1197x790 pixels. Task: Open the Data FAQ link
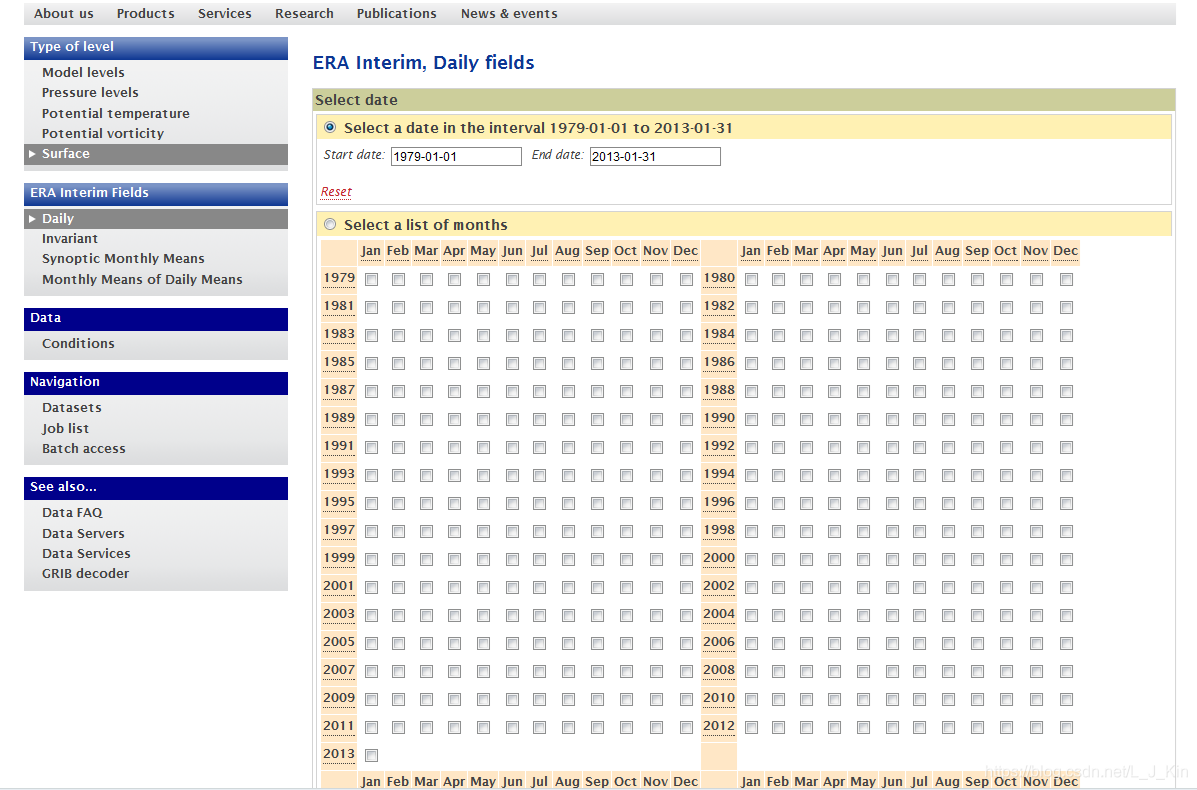pyautogui.click(x=72, y=513)
